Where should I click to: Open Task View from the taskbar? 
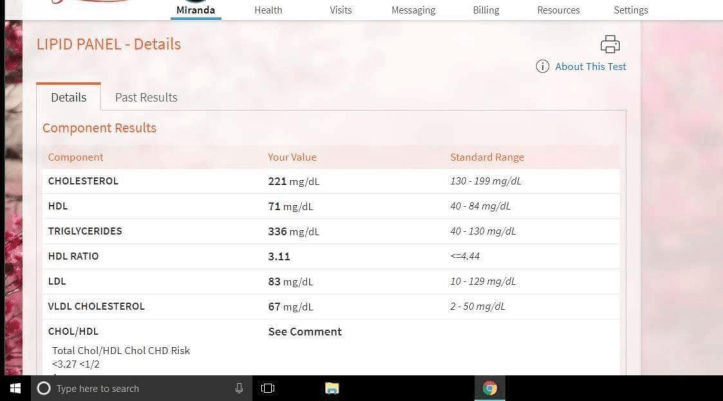coord(267,388)
